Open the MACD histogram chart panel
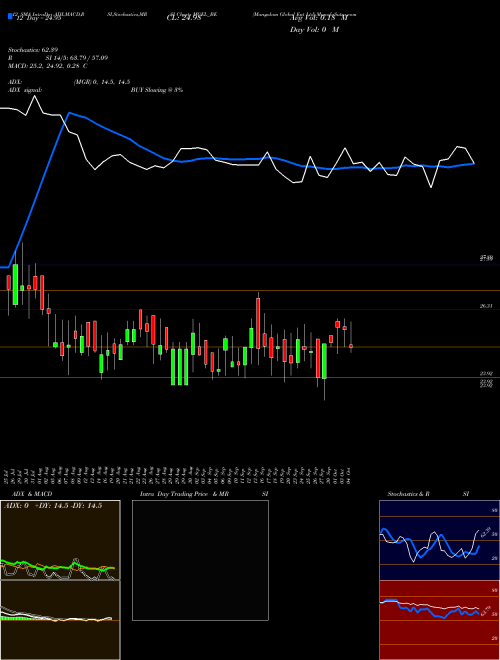 [60, 620]
